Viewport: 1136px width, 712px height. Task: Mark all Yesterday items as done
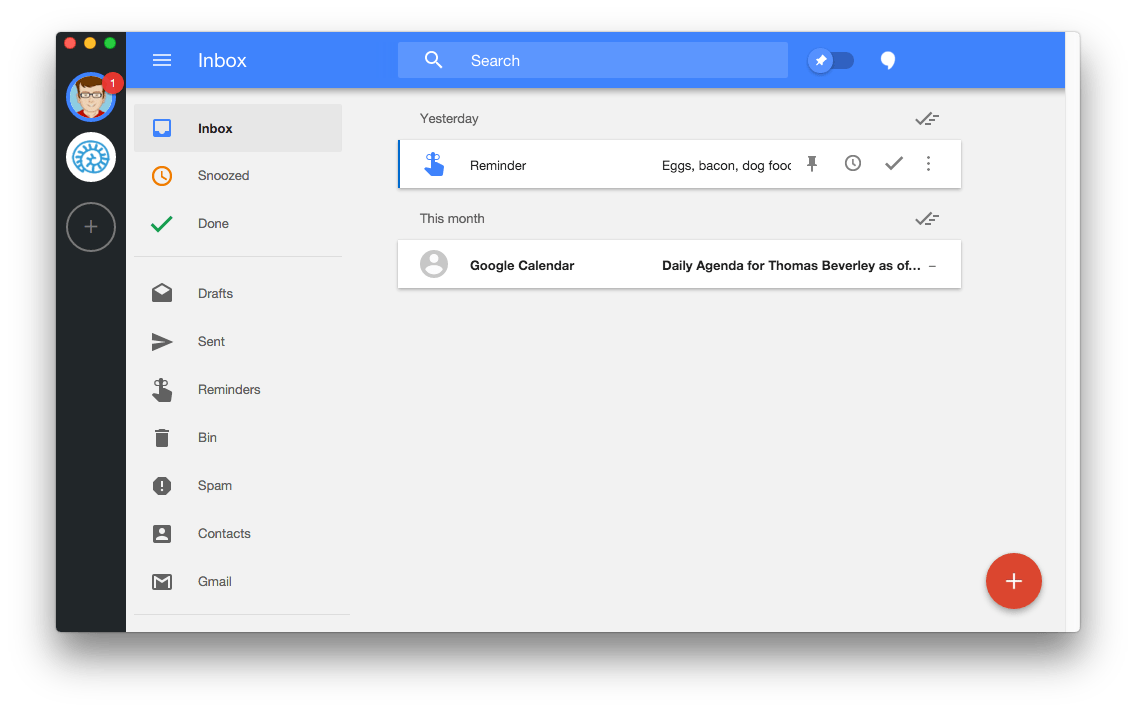(927, 119)
